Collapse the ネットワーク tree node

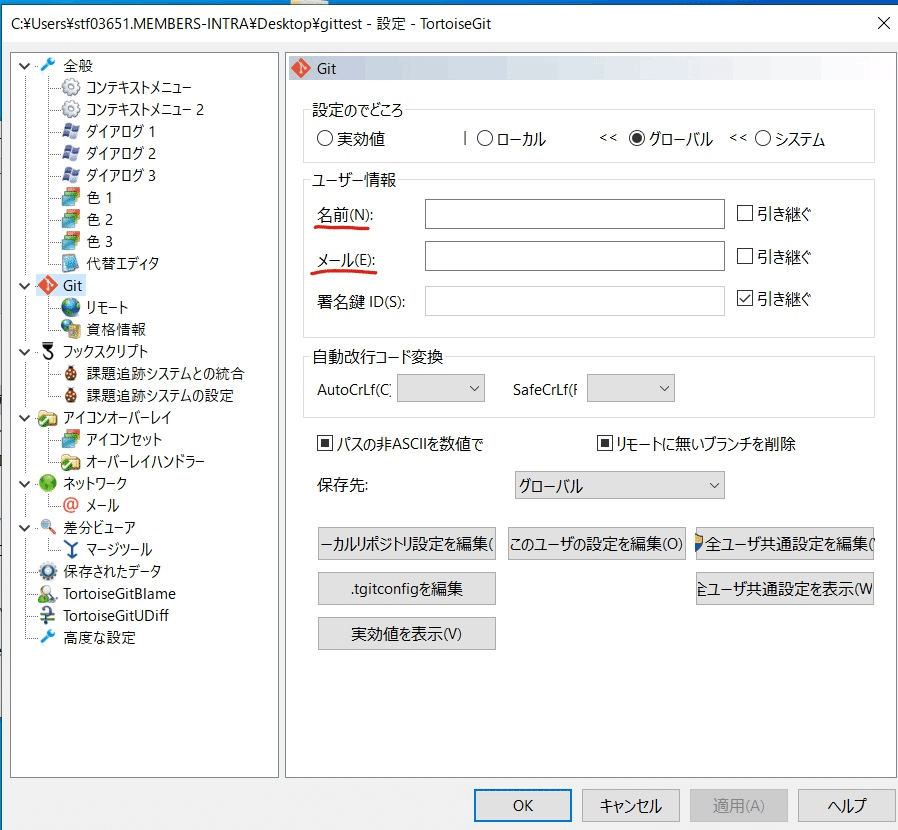[25, 483]
